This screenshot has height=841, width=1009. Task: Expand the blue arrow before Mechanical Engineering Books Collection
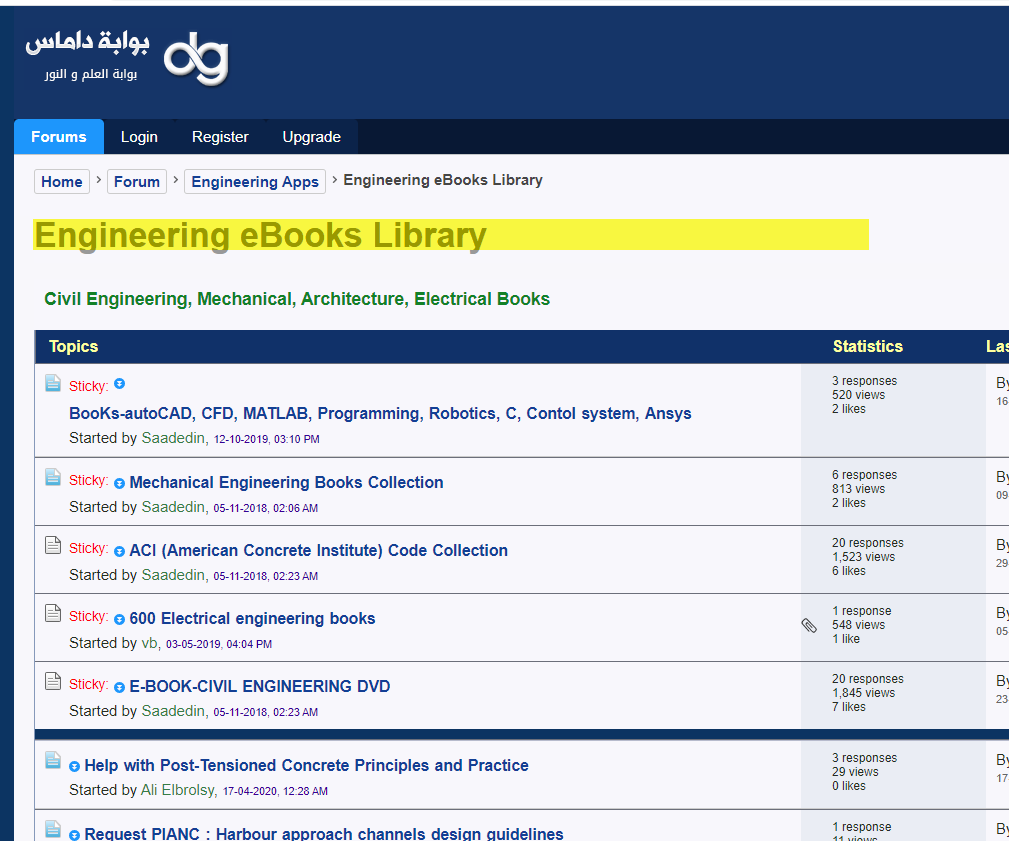pyautogui.click(x=120, y=483)
